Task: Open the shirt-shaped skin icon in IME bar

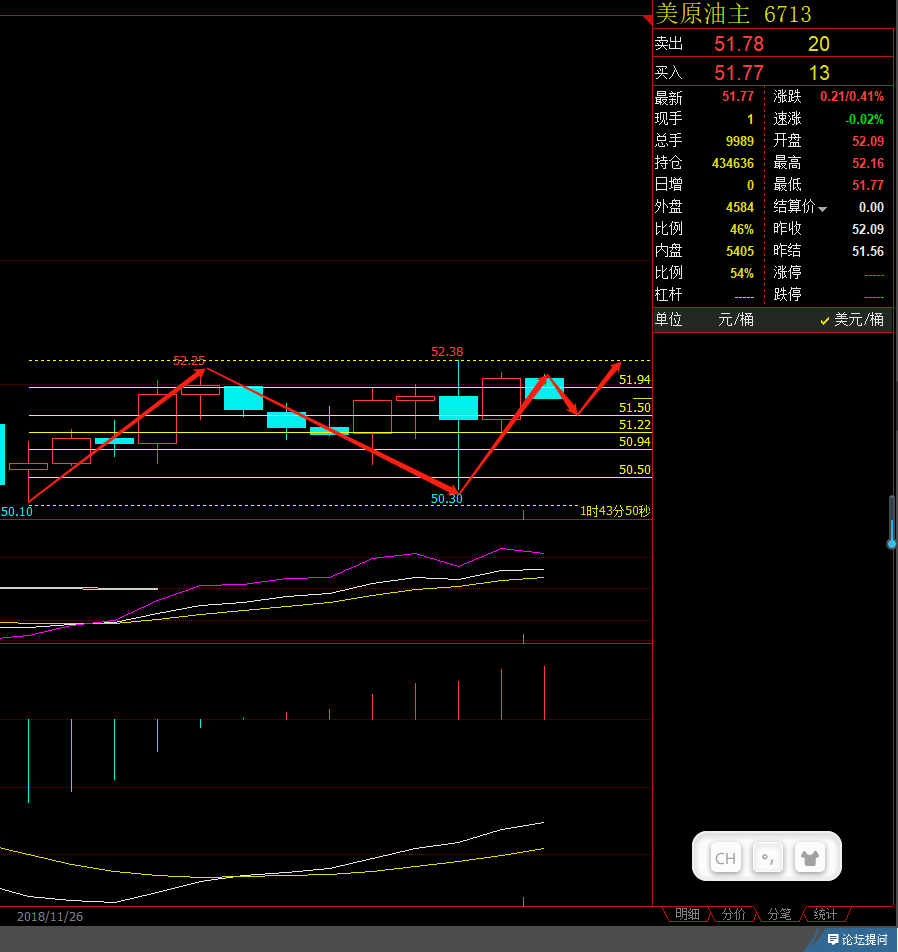Action: tap(809, 857)
